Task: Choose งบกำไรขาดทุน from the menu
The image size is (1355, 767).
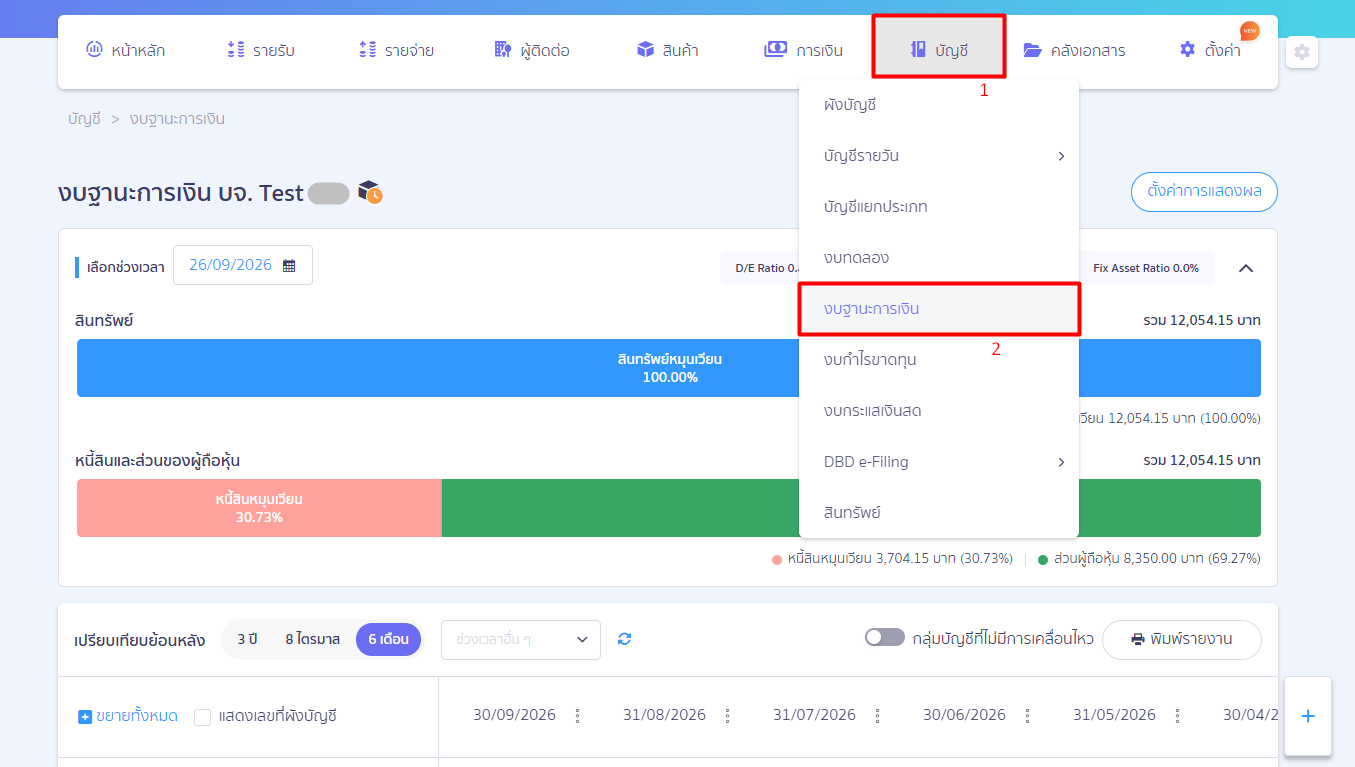Action: (938, 360)
